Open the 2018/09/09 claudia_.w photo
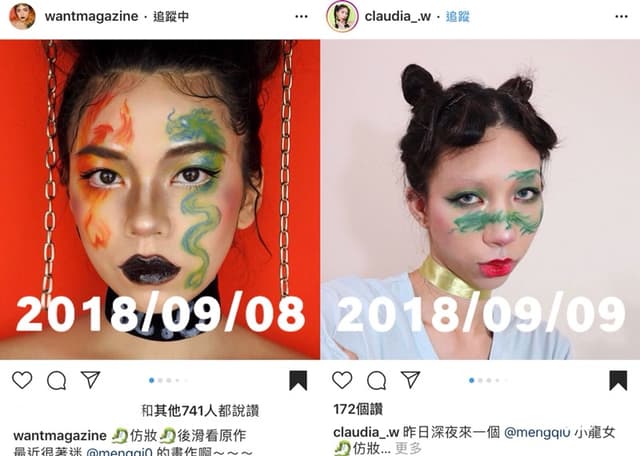 point(480,200)
